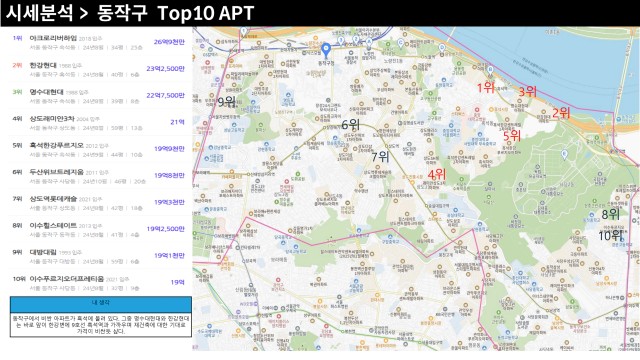
Task: Select the red 4위 map marker
Action: click(437, 175)
